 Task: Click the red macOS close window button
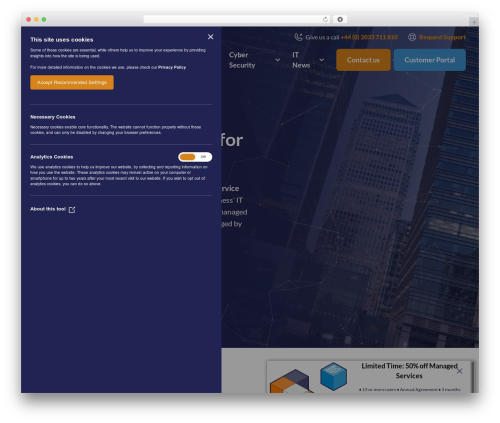29,19
